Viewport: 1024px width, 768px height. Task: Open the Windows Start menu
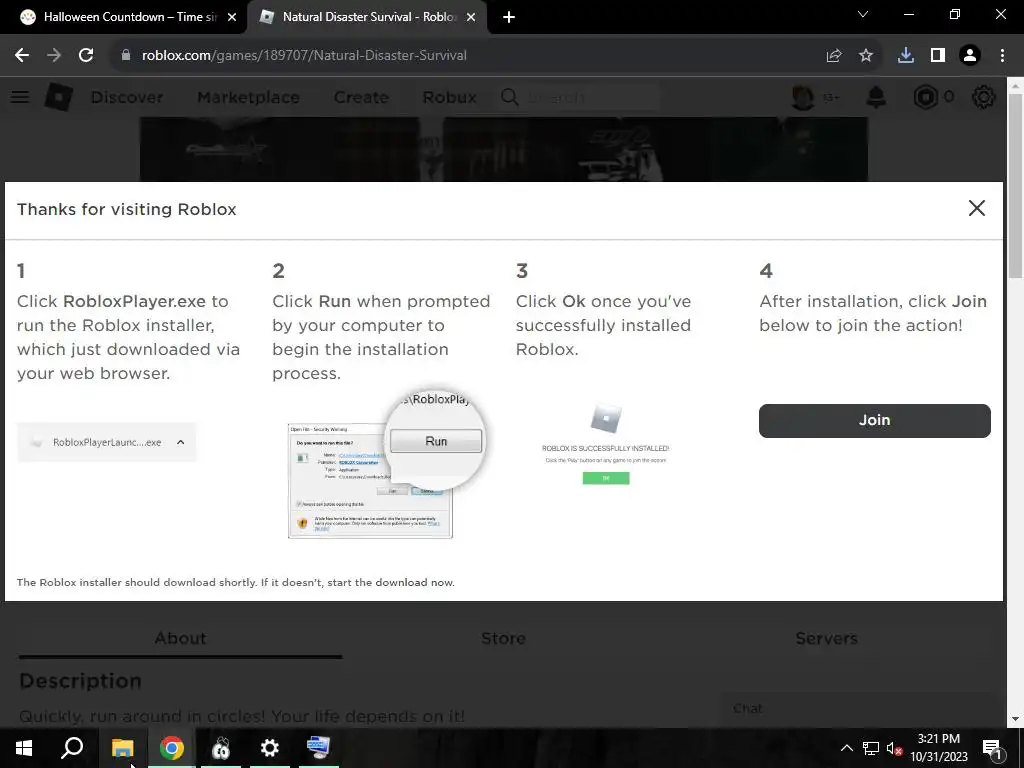[x=24, y=748]
